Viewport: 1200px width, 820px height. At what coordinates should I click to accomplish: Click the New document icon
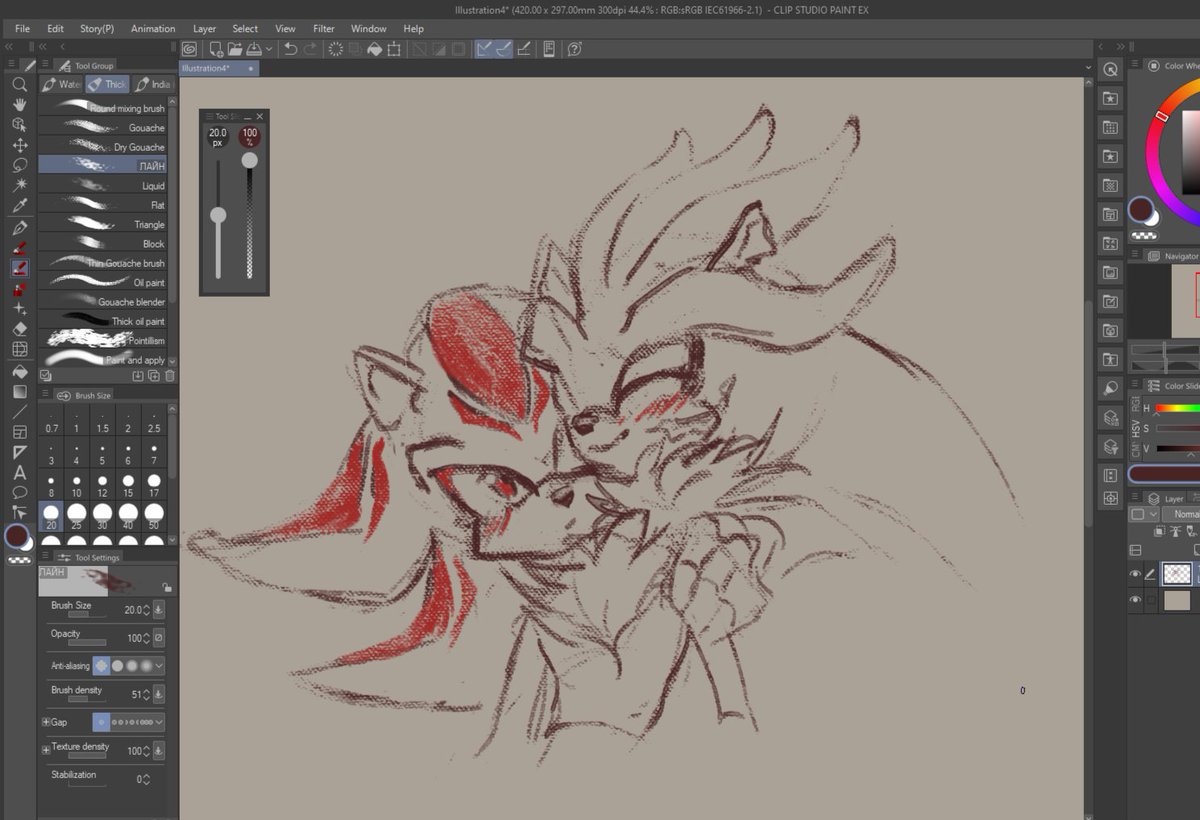point(216,48)
